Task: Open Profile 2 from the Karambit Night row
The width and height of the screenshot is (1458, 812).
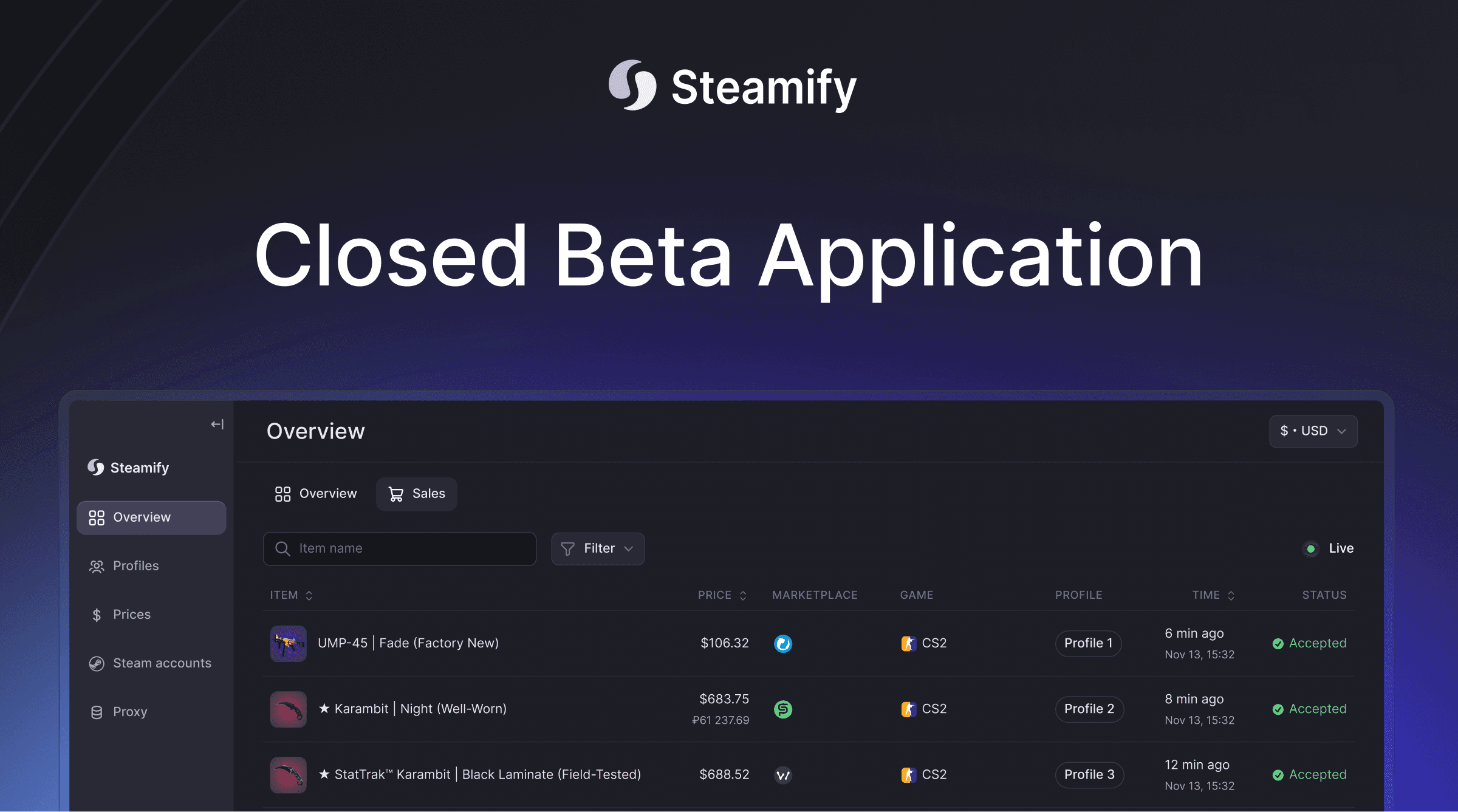Action: tap(1089, 709)
